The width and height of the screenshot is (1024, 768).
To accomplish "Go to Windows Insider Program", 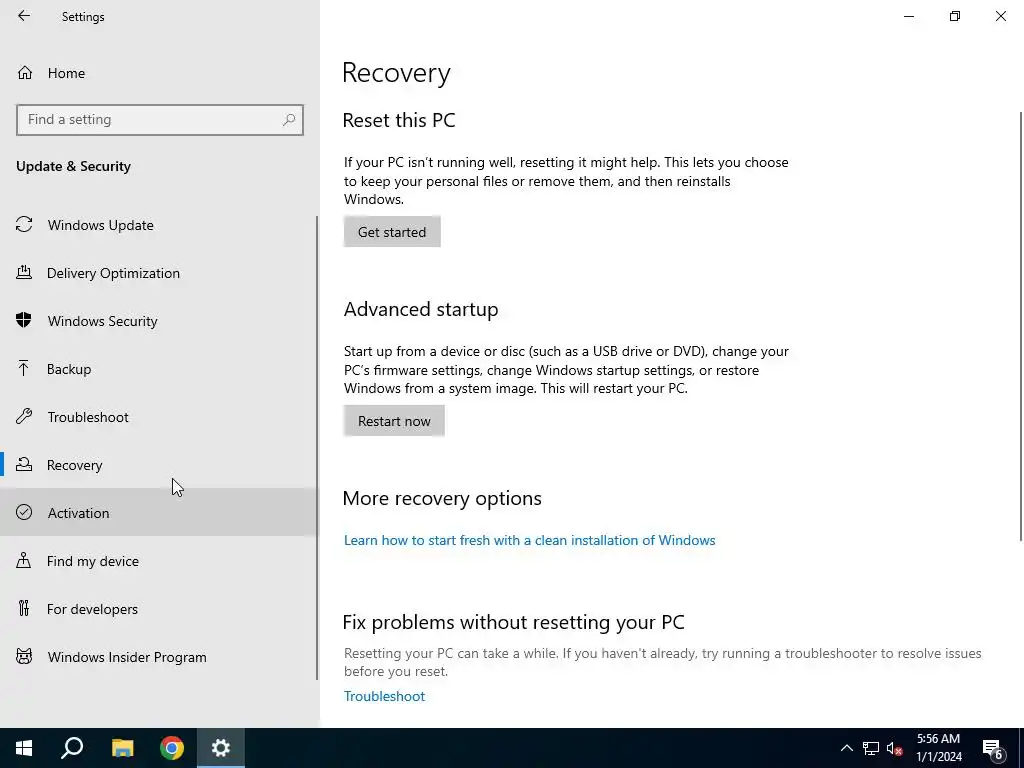I will (x=127, y=657).
